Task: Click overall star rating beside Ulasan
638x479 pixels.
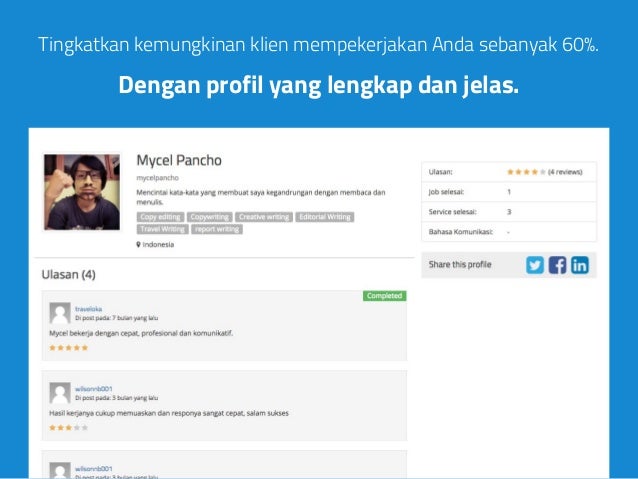Action: coord(526,172)
